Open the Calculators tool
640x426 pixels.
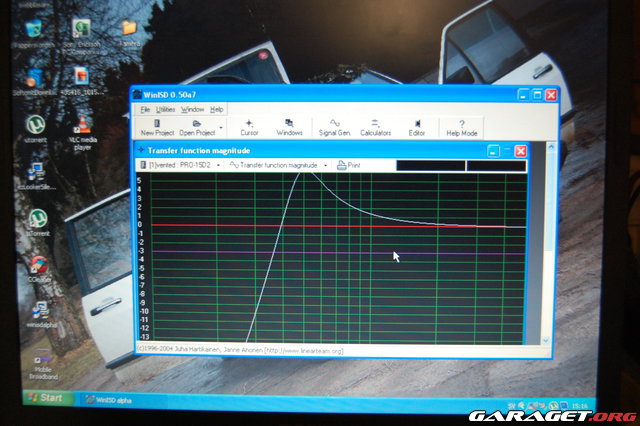pos(375,126)
